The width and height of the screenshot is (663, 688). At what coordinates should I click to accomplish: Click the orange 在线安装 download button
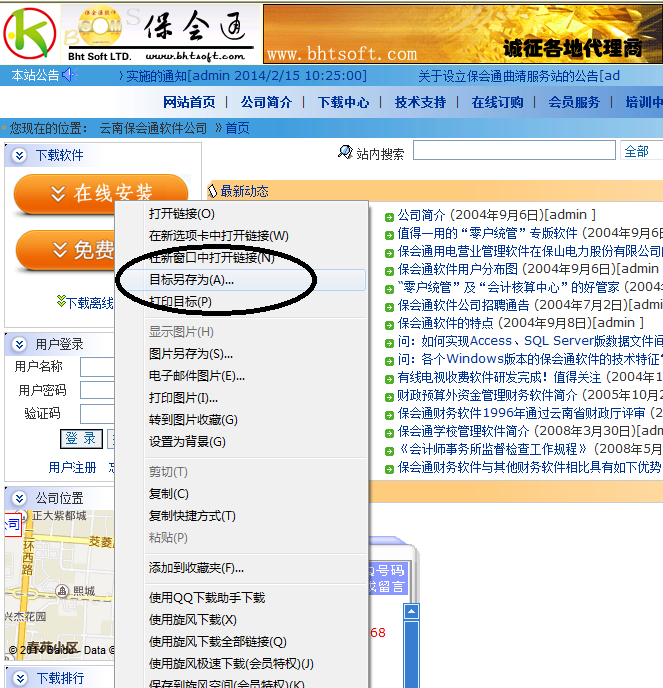[x=100, y=194]
